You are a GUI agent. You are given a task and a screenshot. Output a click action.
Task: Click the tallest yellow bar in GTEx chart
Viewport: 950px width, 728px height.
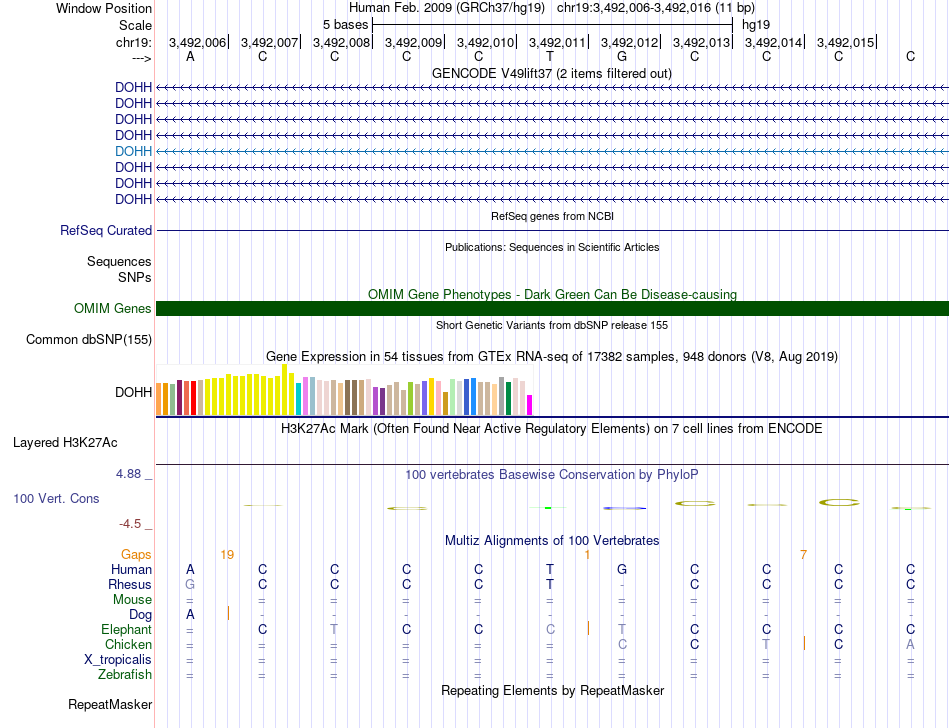coord(284,389)
